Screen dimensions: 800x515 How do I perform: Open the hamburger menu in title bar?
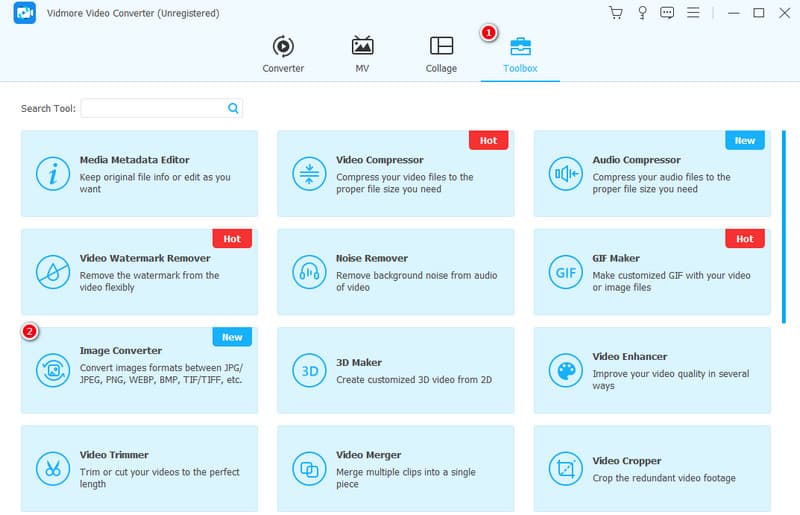point(694,13)
